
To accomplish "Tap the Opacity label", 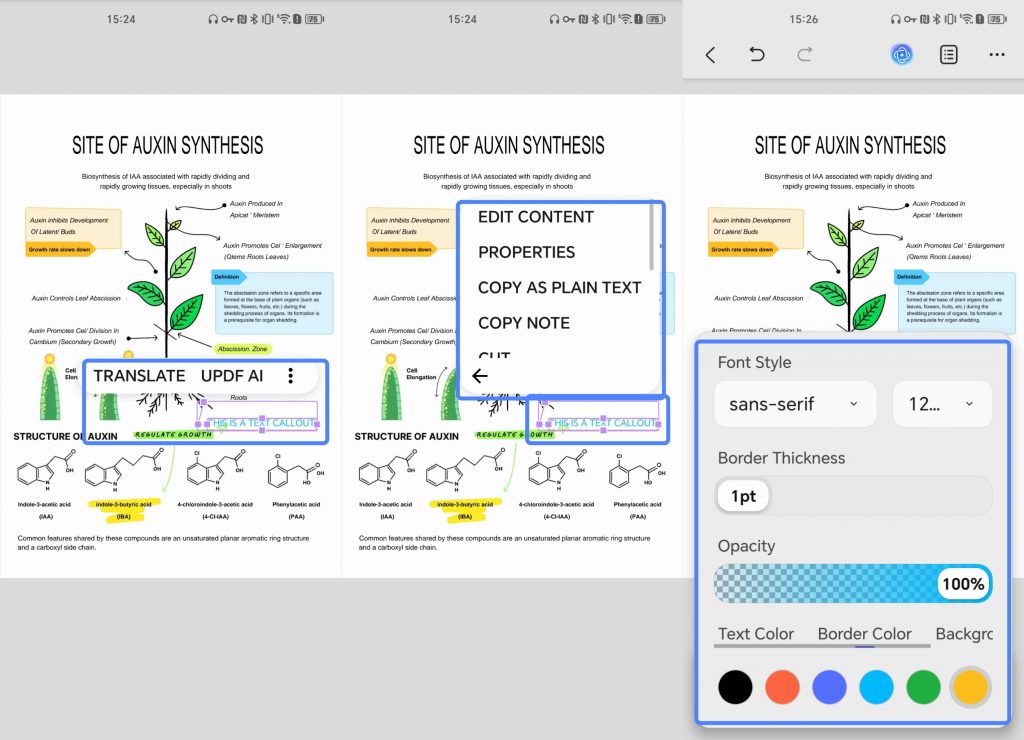I will pyautogui.click(x=746, y=546).
